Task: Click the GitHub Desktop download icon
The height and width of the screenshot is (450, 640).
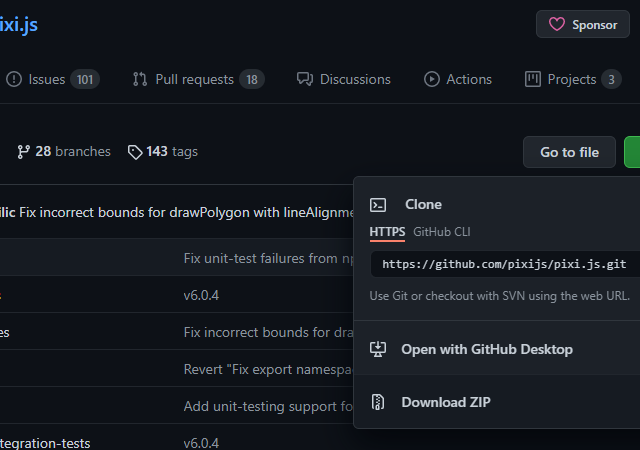Action: click(x=378, y=350)
